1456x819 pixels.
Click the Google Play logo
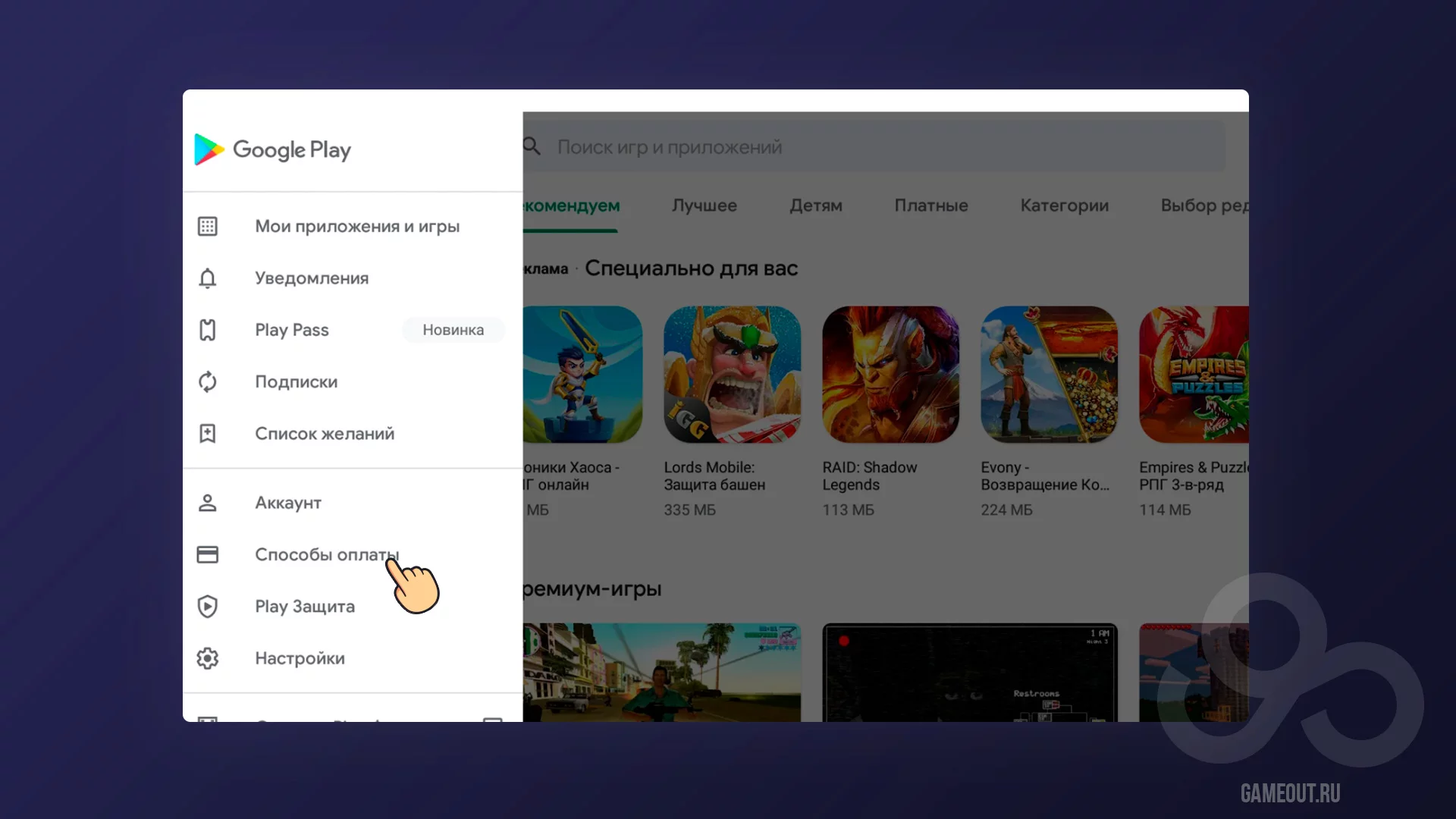click(x=272, y=149)
